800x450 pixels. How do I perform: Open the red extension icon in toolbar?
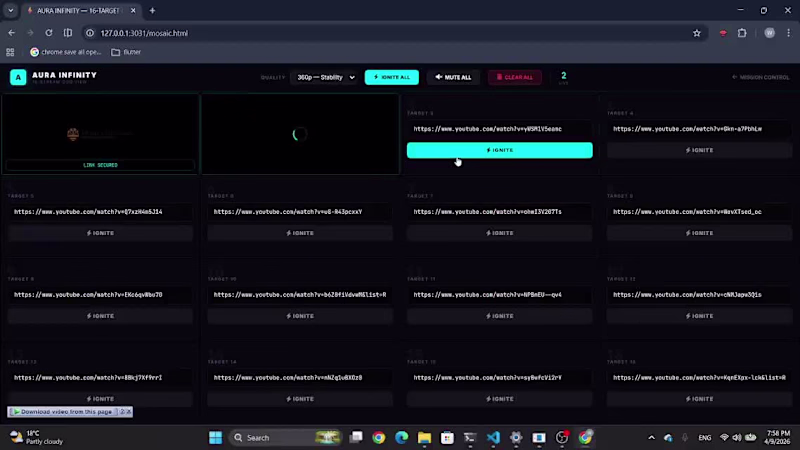[723, 33]
